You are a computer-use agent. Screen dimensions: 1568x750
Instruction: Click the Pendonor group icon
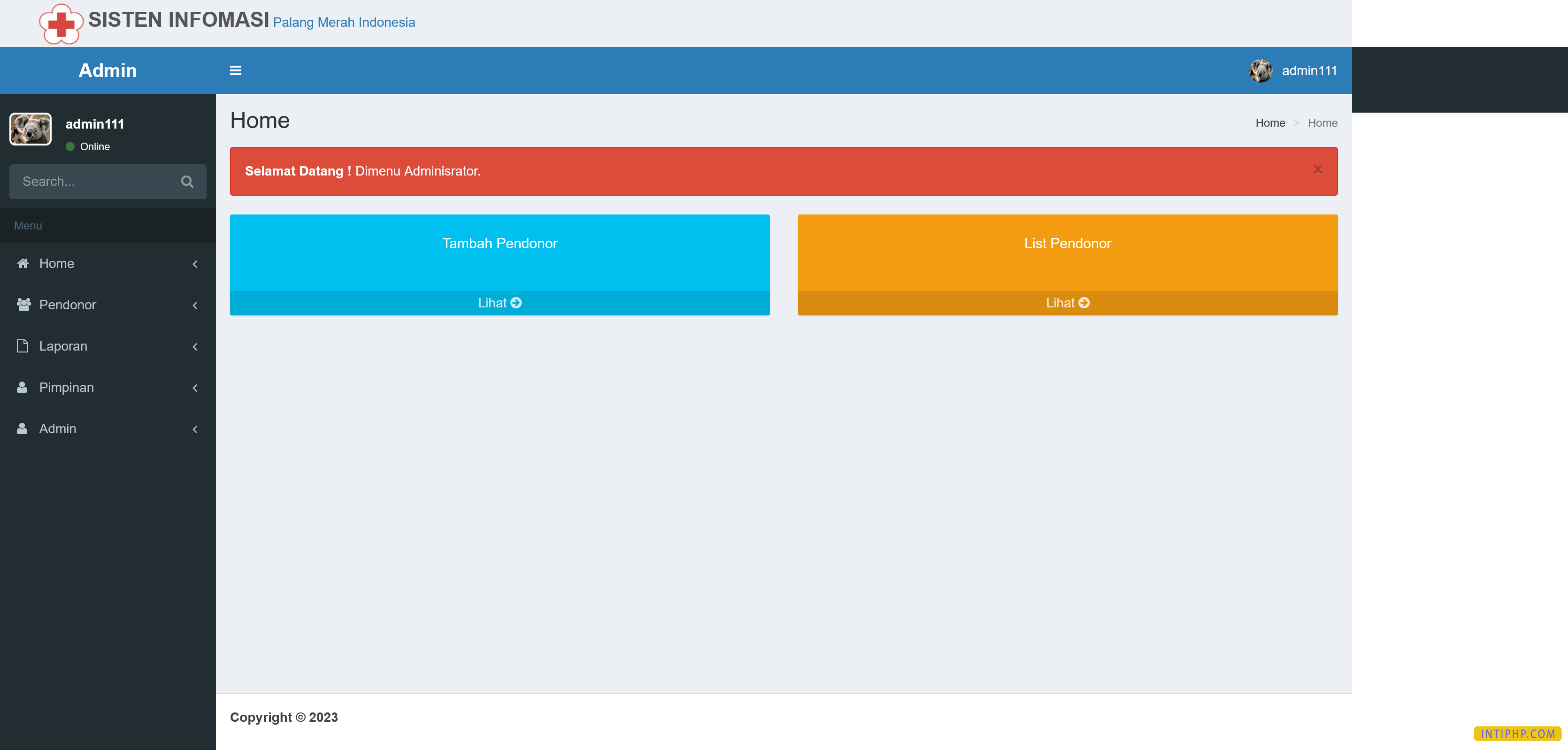coord(23,305)
